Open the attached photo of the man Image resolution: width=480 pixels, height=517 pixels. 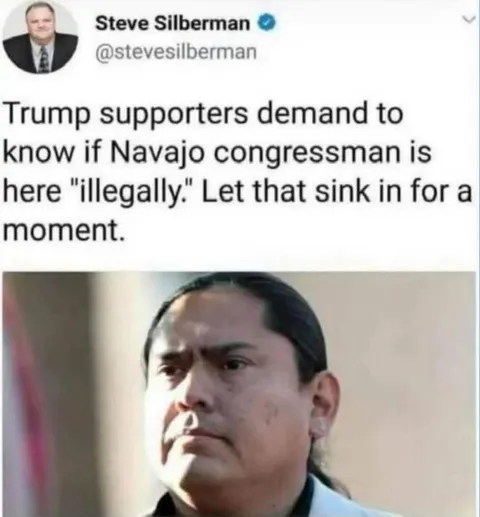(239, 394)
